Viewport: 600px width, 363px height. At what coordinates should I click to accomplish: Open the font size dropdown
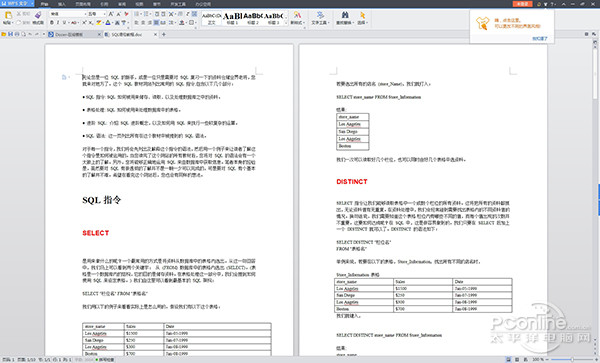click(x=96, y=14)
